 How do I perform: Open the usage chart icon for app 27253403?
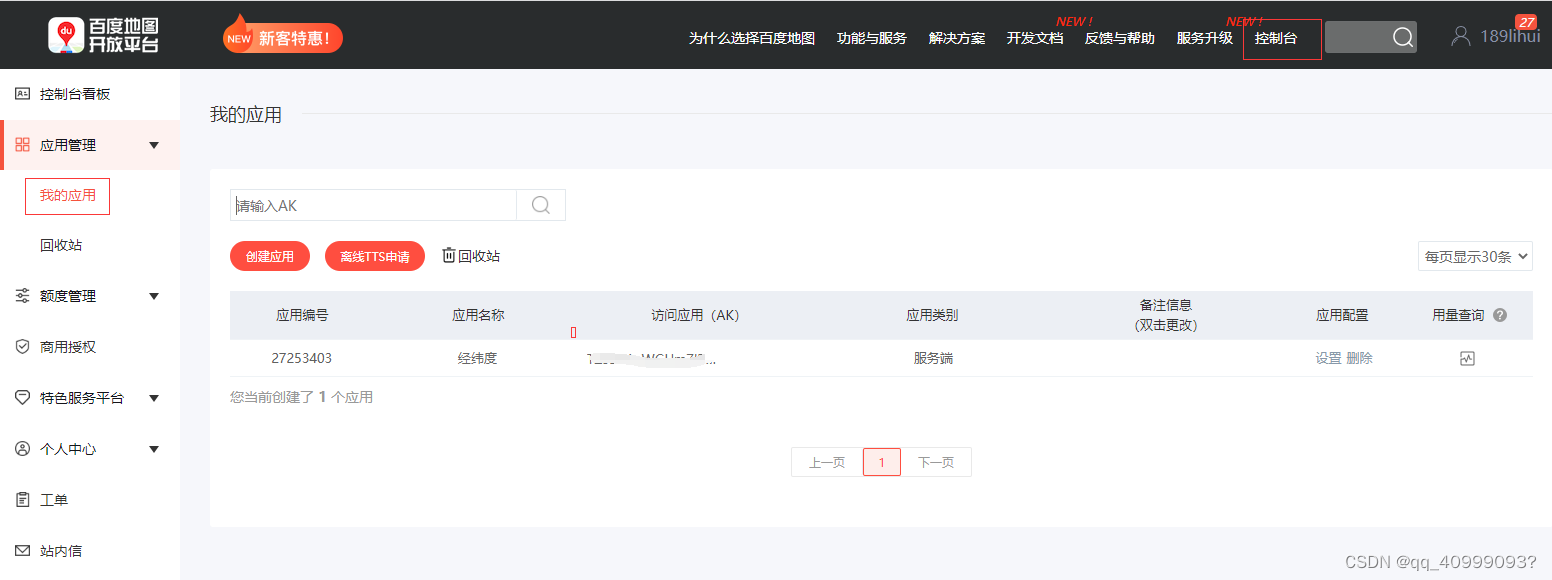pyautogui.click(x=1467, y=358)
